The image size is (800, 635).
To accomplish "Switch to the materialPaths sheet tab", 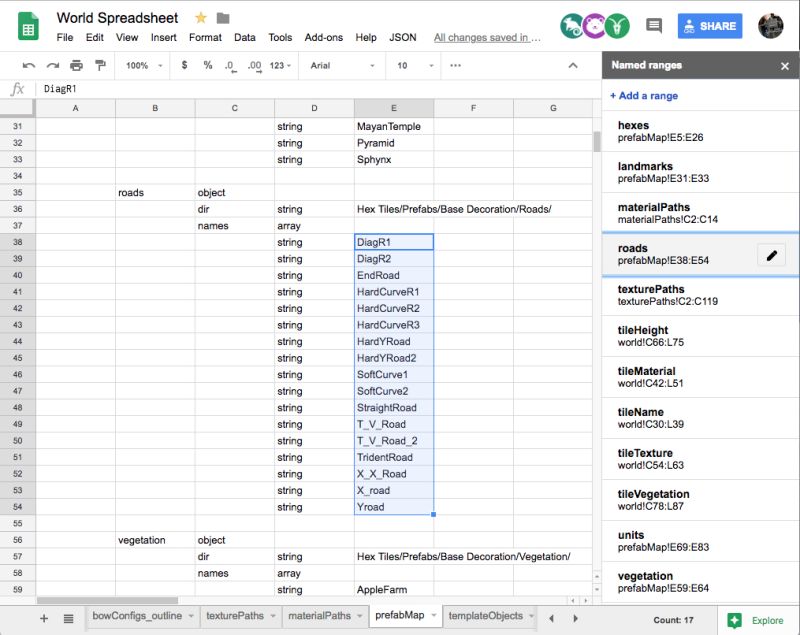I will click(320, 616).
